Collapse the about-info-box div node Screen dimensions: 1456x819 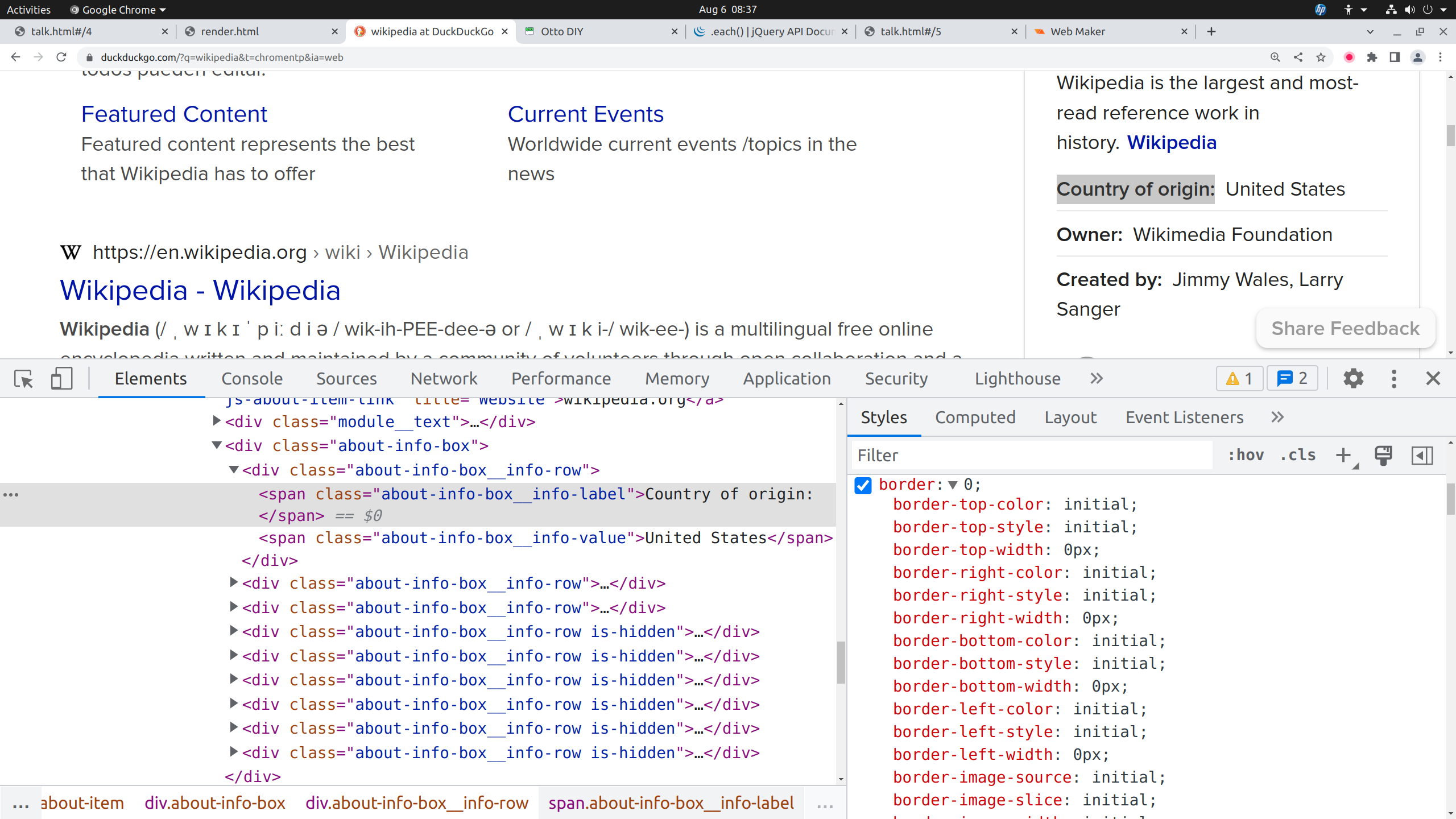pyautogui.click(x=217, y=445)
